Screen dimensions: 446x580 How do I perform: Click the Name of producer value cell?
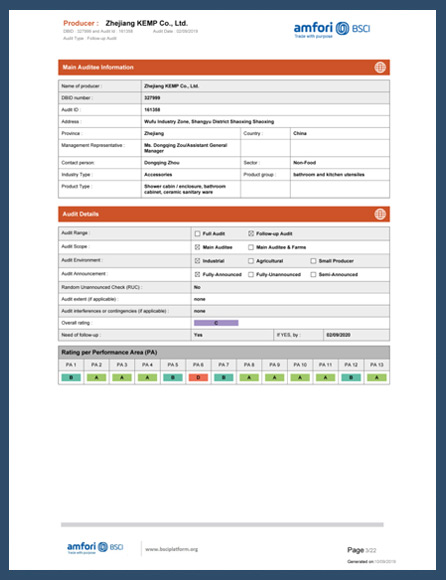click(265, 86)
